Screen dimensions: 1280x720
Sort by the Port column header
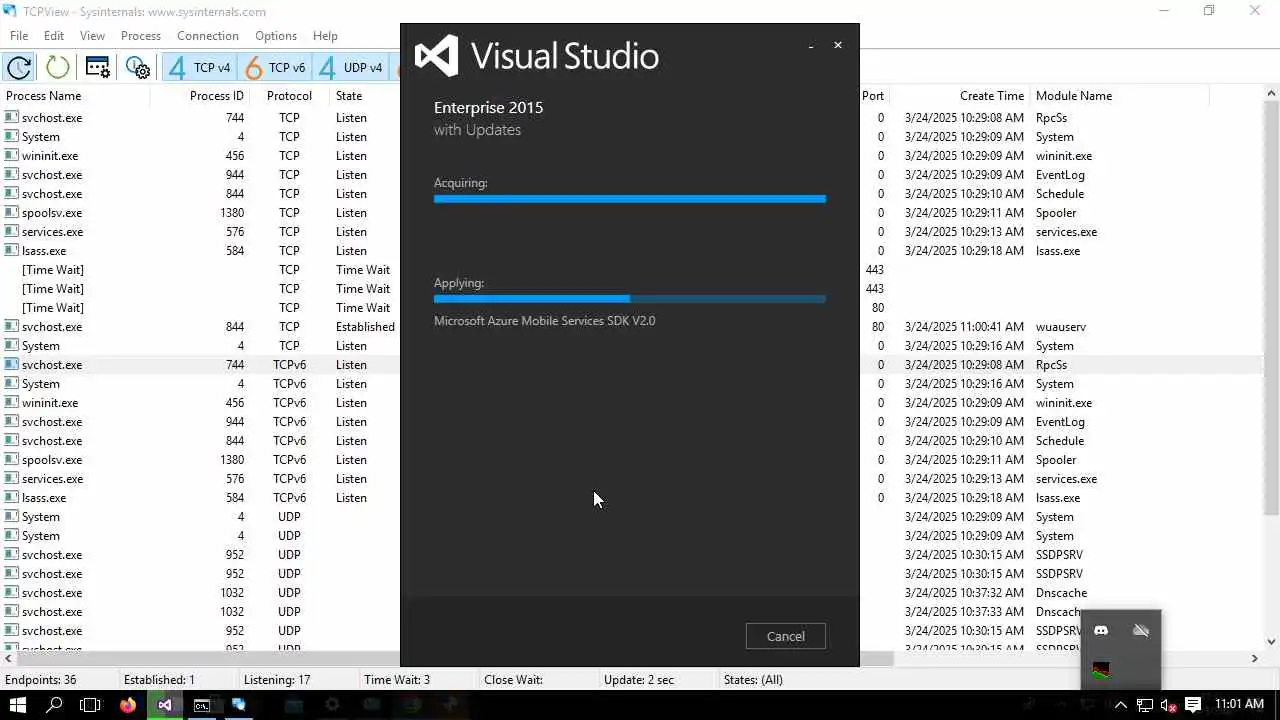point(873,96)
